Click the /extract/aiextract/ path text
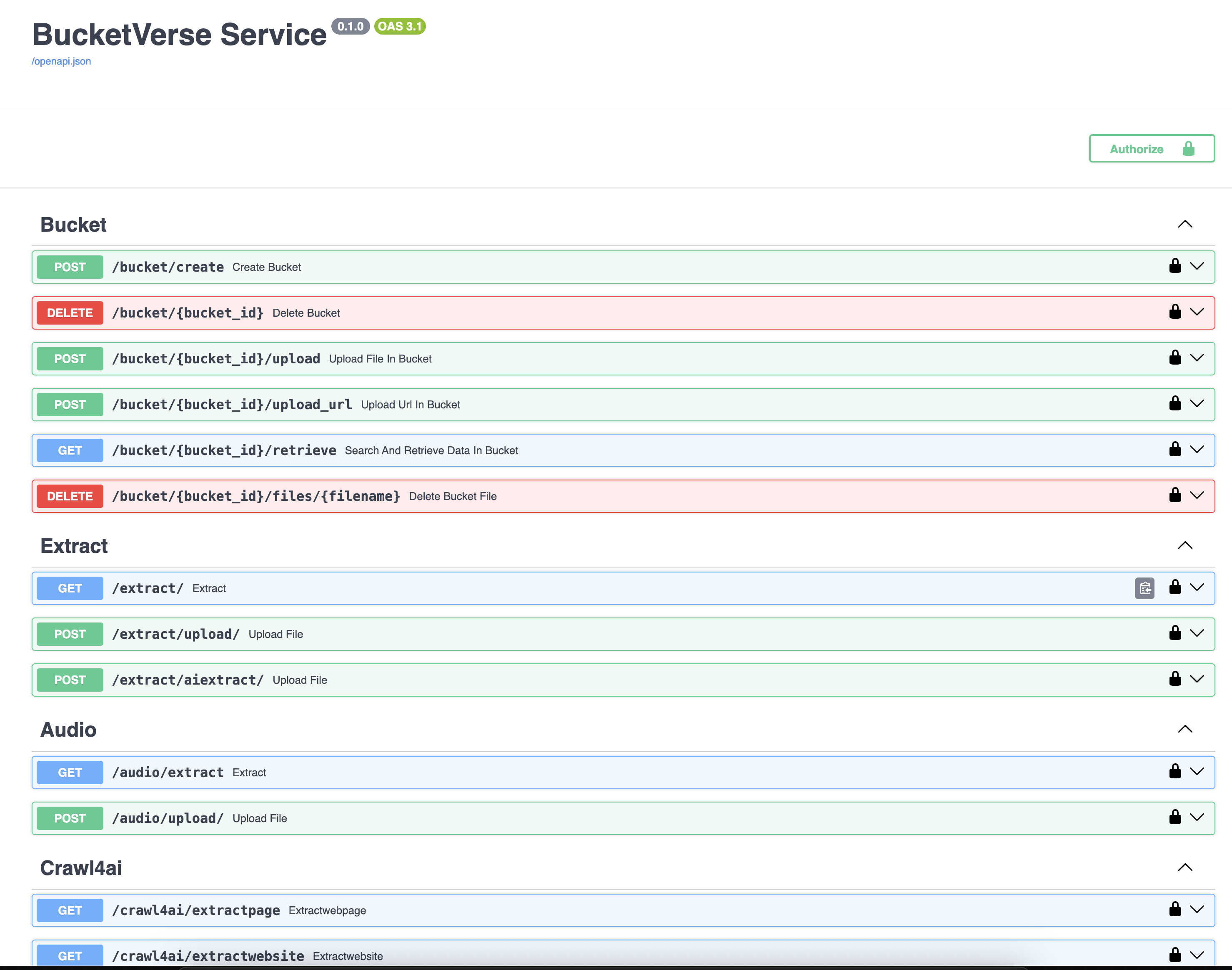Image resolution: width=1232 pixels, height=970 pixels. point(188,680)
